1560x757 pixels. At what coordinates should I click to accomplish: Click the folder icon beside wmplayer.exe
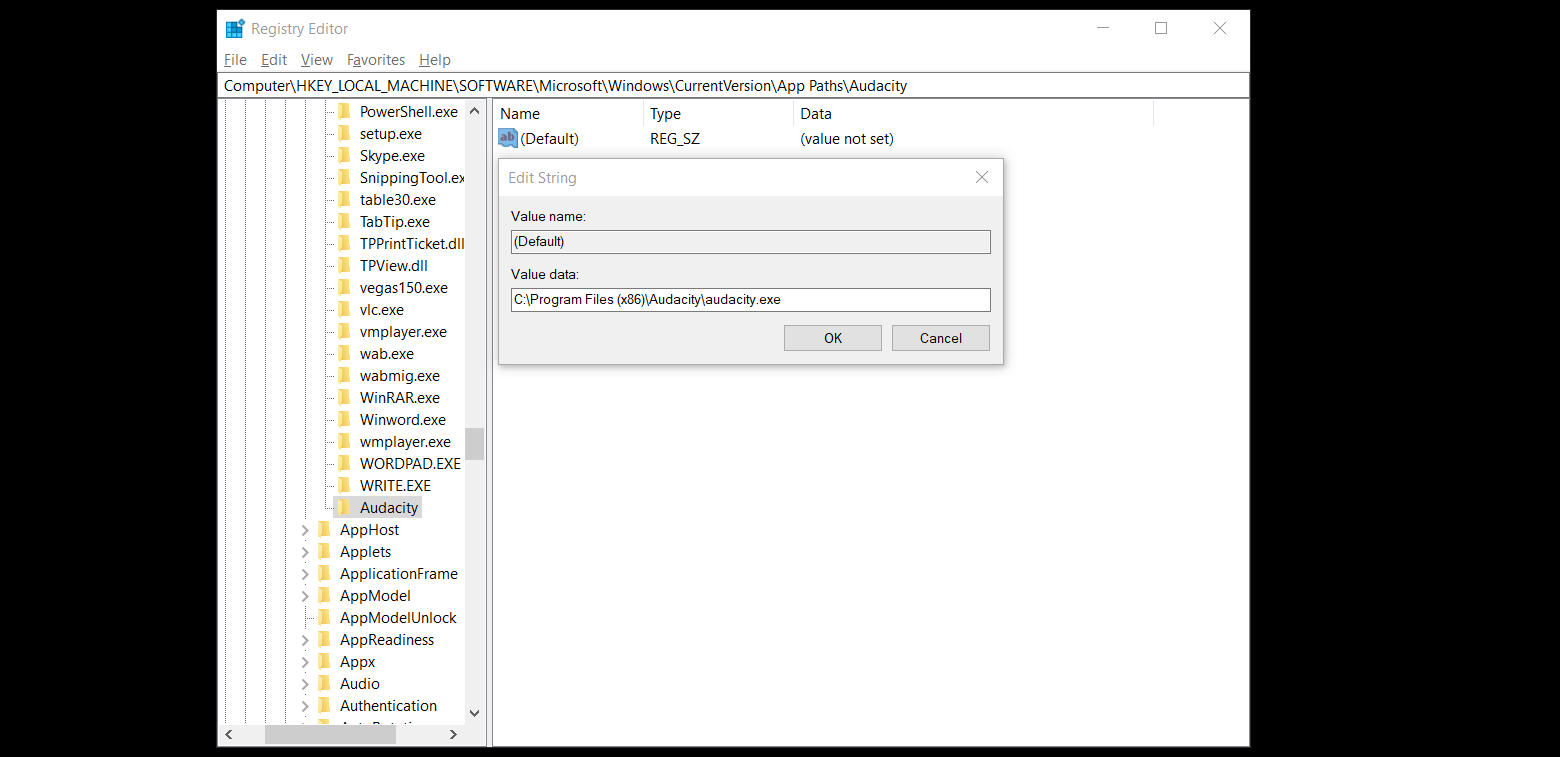344,441
